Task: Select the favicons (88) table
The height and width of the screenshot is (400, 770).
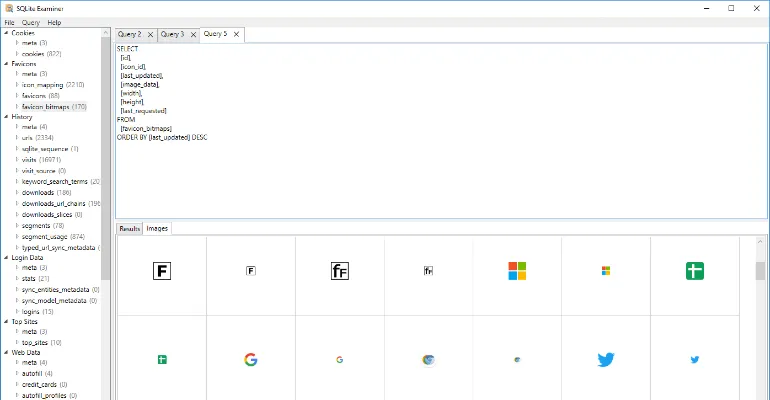Action: pyautogui.click(x=40, y=96)
